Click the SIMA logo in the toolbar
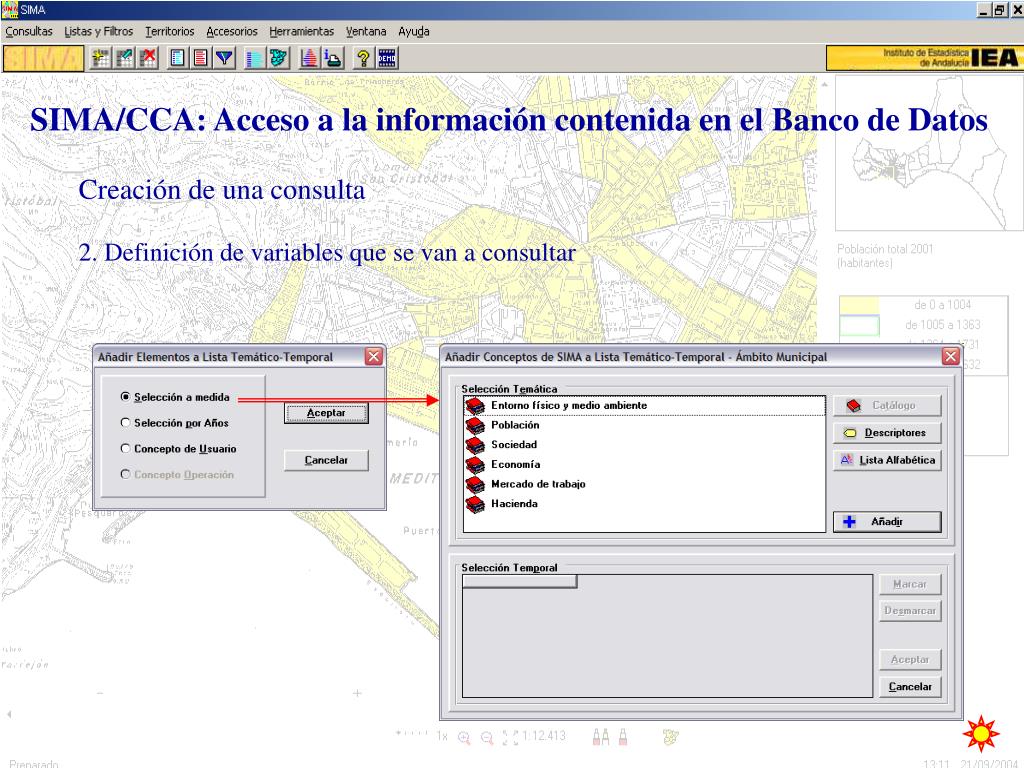Viewport: 1024px width, 768px height. click(x=44, y=58)
